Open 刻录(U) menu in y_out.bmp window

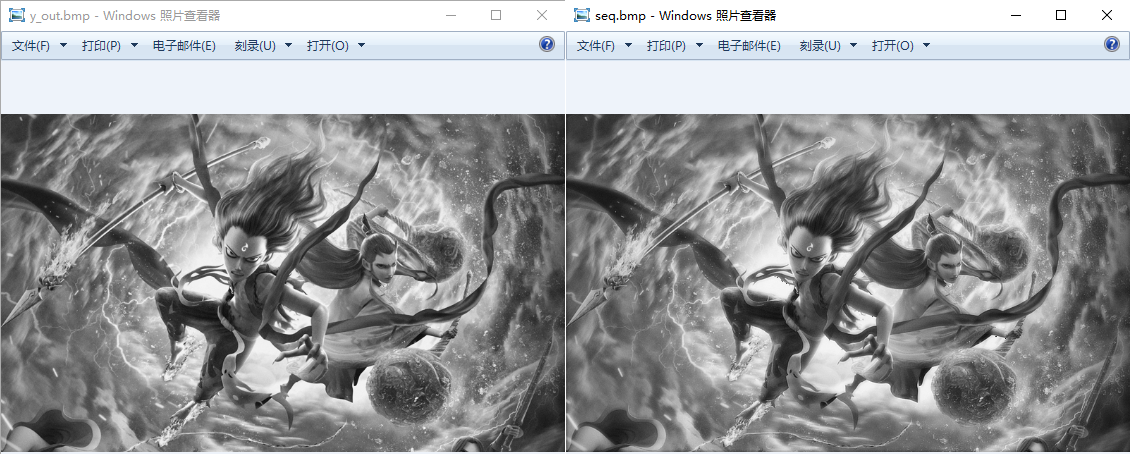point(255,45)
